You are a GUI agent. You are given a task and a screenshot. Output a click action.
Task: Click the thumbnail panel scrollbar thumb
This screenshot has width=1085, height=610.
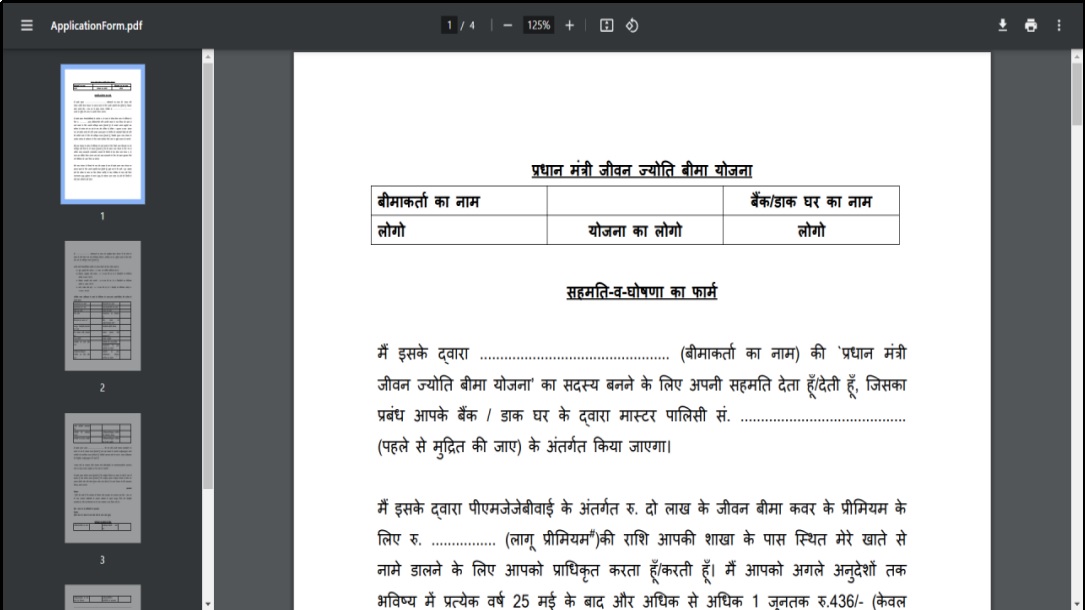point(208,277)
